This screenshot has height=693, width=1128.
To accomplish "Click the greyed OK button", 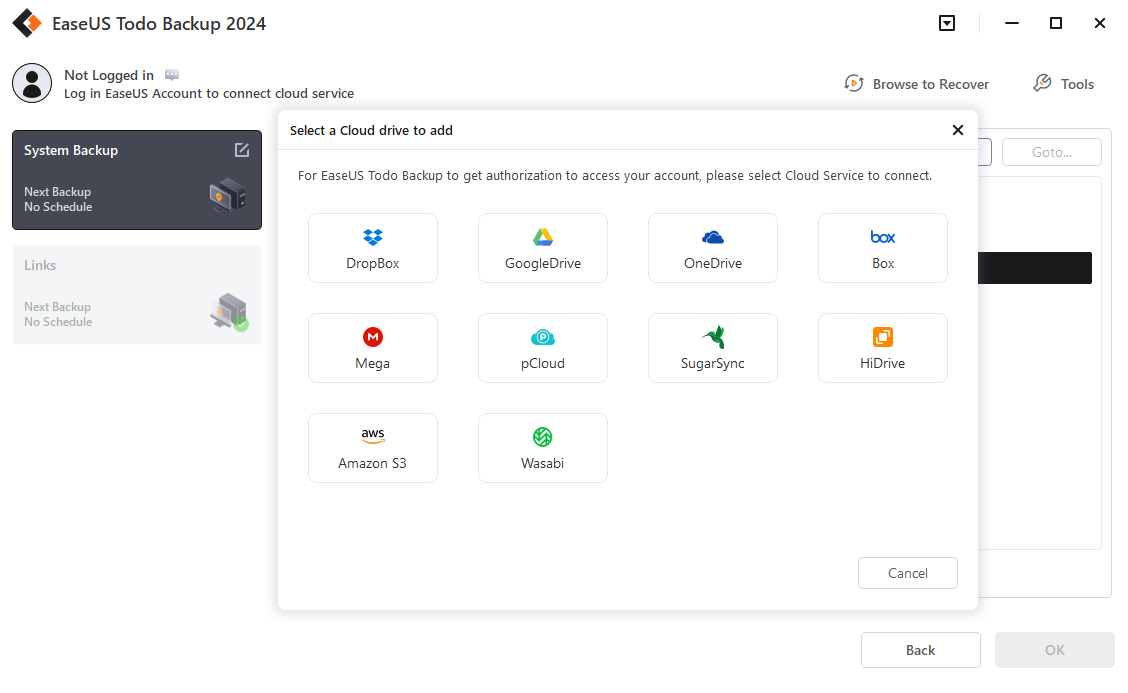I will [x=1055, y=650].
